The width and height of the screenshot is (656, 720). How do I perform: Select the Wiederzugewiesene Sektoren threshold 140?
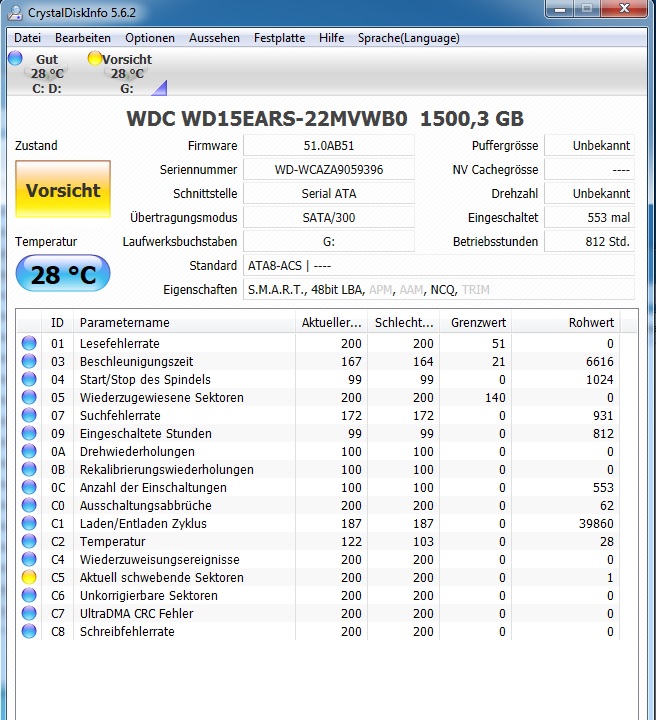pyautogui.click(x=495, y=397)
